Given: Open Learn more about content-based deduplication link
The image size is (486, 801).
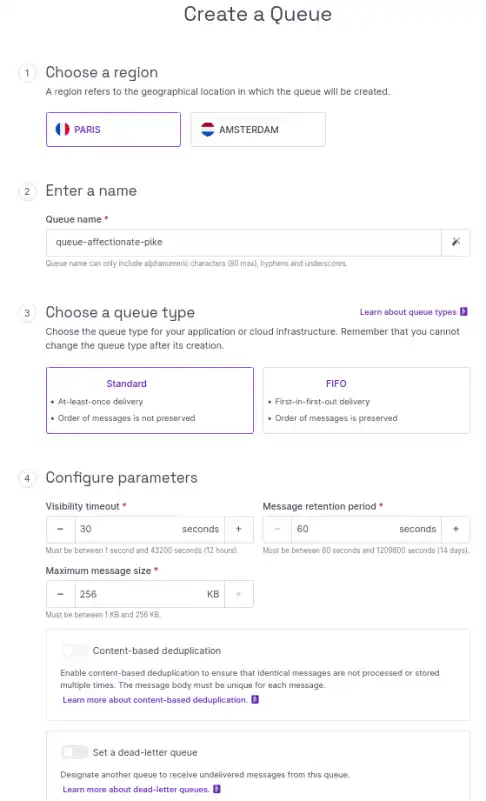Looking at the screenshot, I should 155,700.
